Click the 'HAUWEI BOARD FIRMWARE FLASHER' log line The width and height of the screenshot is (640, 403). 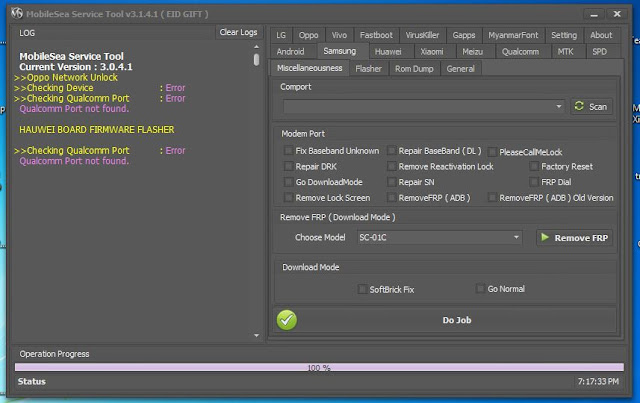tap(97, 129)
